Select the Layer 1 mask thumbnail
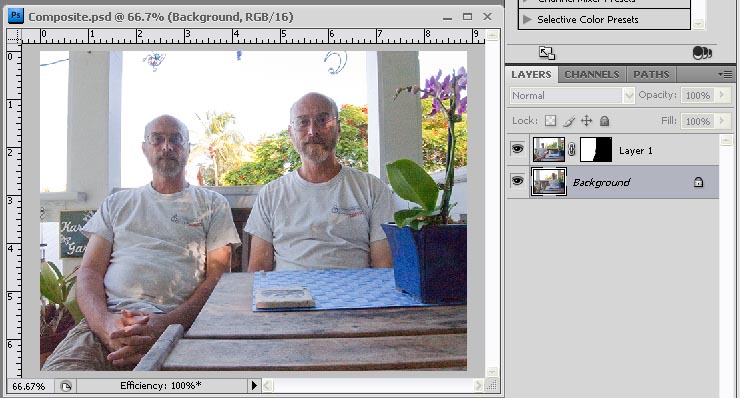Viewport: 740px width, 398px height. [x=596, y=150]
